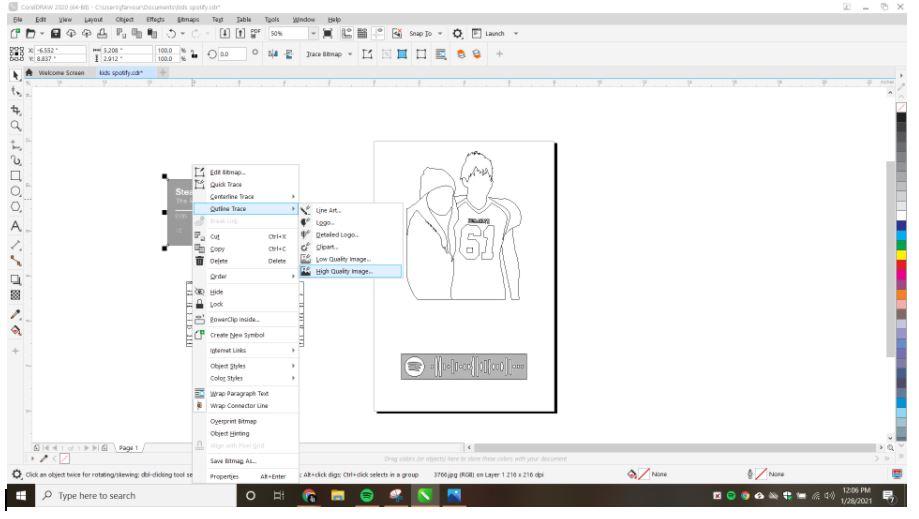919x519 pixels.
Task: Toggle Snap off icon
Action: [397, 33]
